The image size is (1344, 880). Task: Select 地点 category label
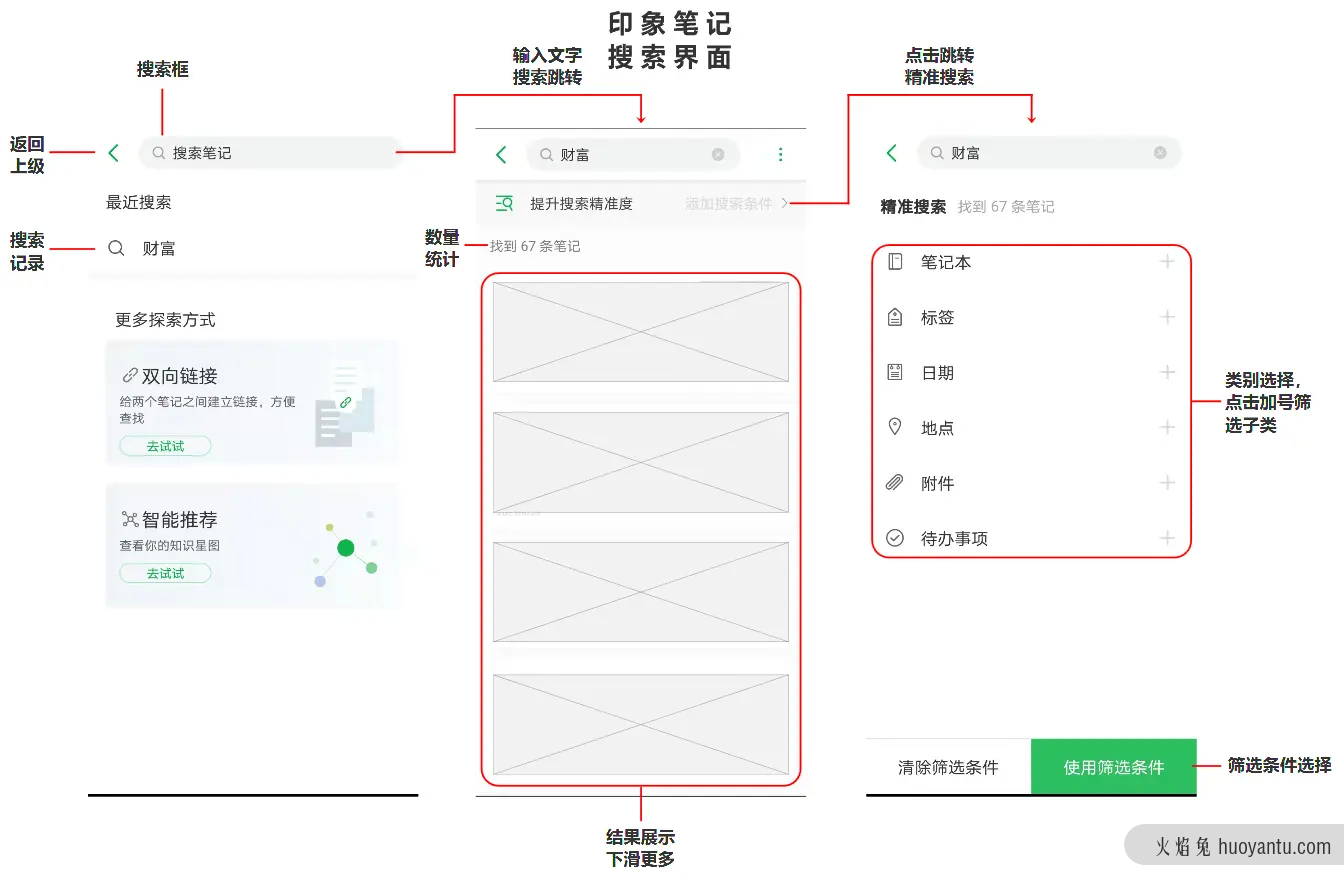[937, 428]
